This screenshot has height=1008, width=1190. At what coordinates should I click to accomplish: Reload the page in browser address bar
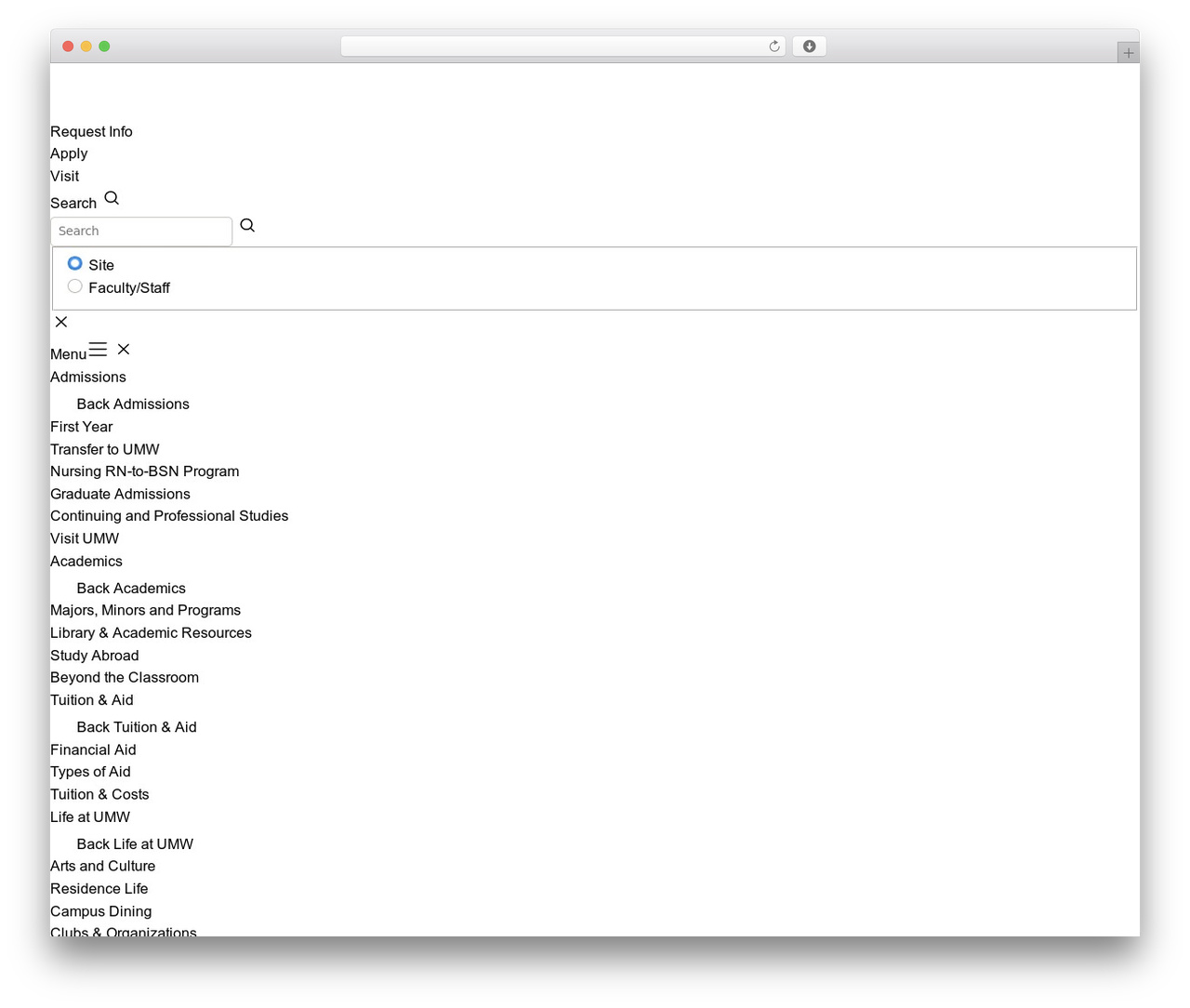pos(774,46)
